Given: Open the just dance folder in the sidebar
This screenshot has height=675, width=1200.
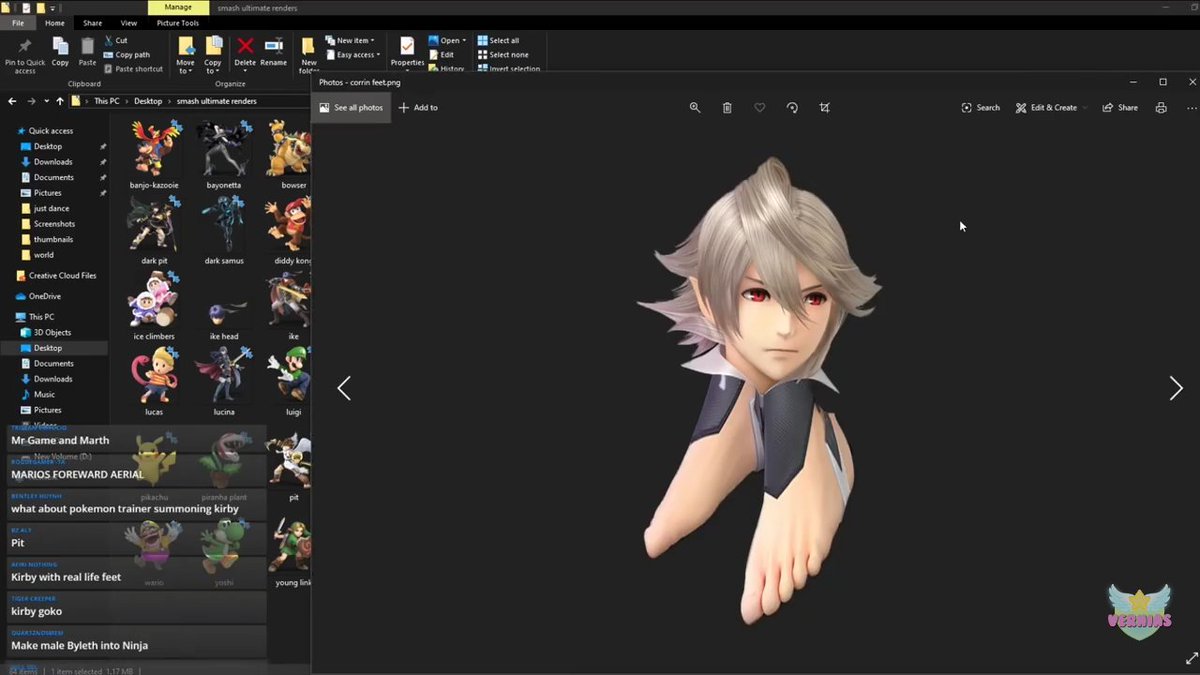Looking at the screenshot, I should coord(51,208).
